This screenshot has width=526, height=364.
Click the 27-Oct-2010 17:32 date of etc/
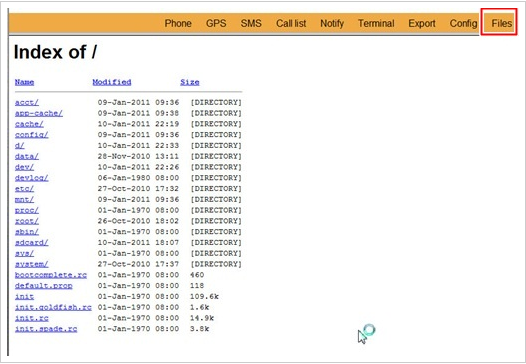point(138,189)
